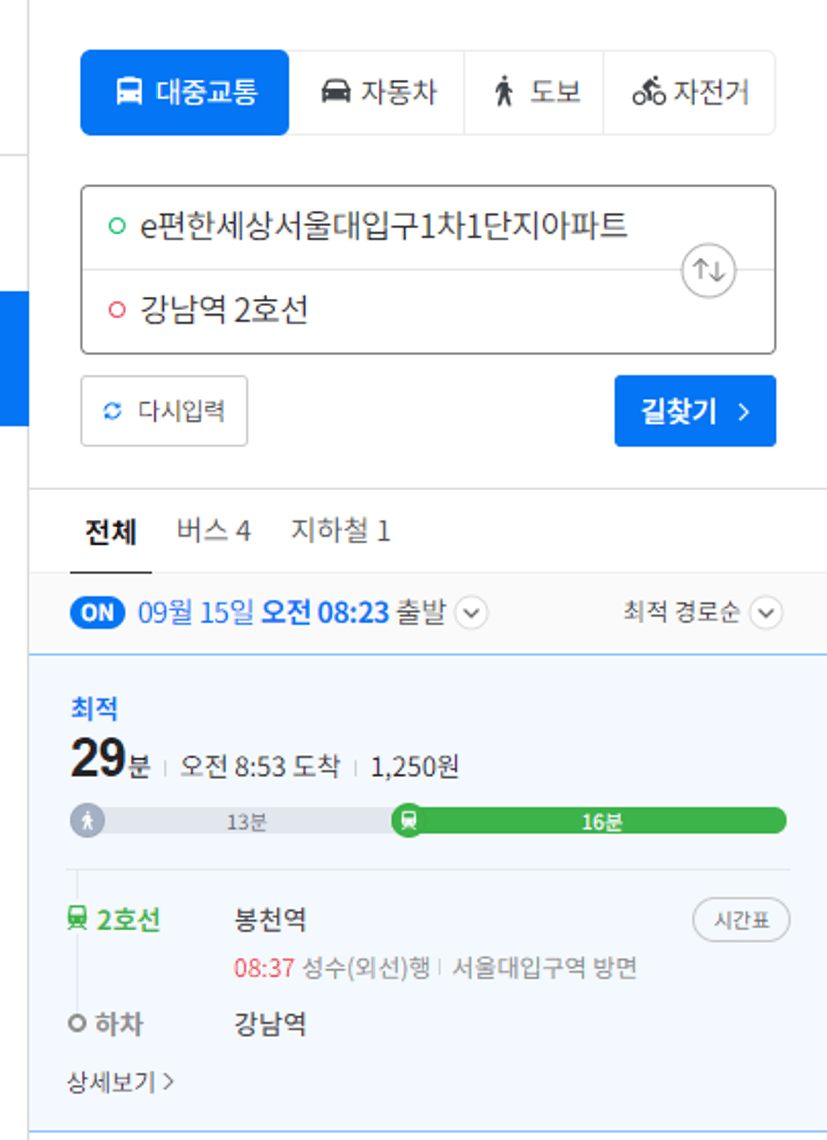
Task: Expand route details via 상세보기
Action: pos(120,1082)
